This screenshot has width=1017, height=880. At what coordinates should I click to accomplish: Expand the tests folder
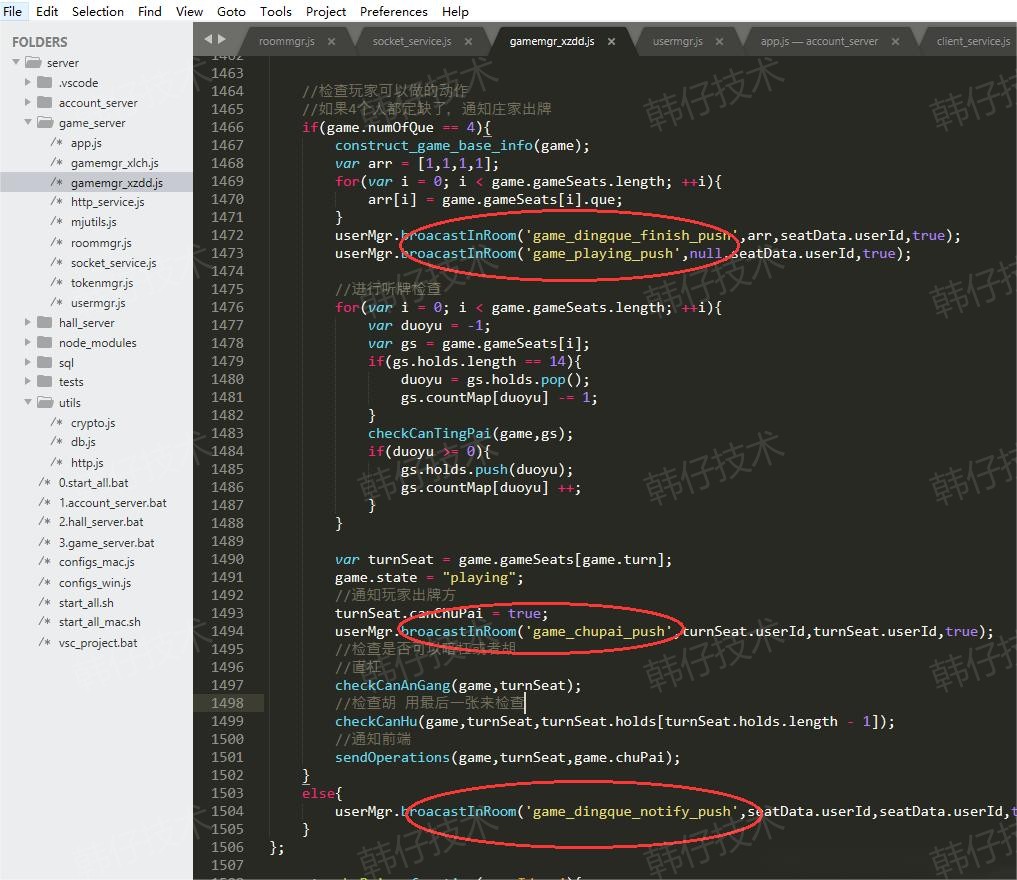(27, 381)
